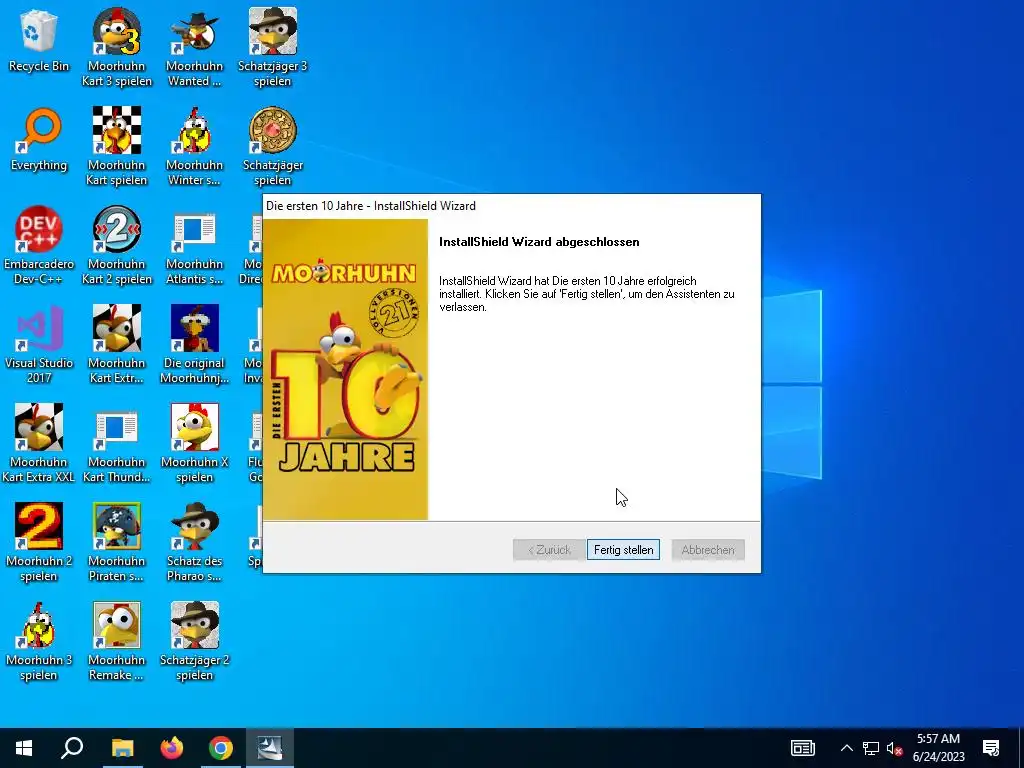Viewport: 1024px width, 768px height.
Task: Click the Moorhuhn 10 Jahre banner image
Action: click(x=345, y=369)
